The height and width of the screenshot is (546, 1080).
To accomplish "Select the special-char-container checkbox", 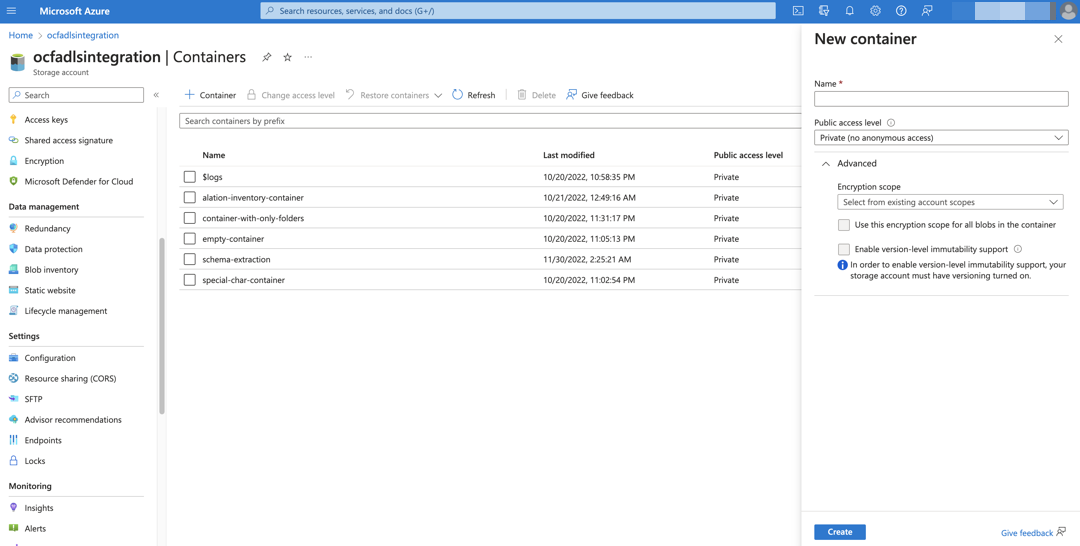I will pyautogui.click(x=190, y=280).
